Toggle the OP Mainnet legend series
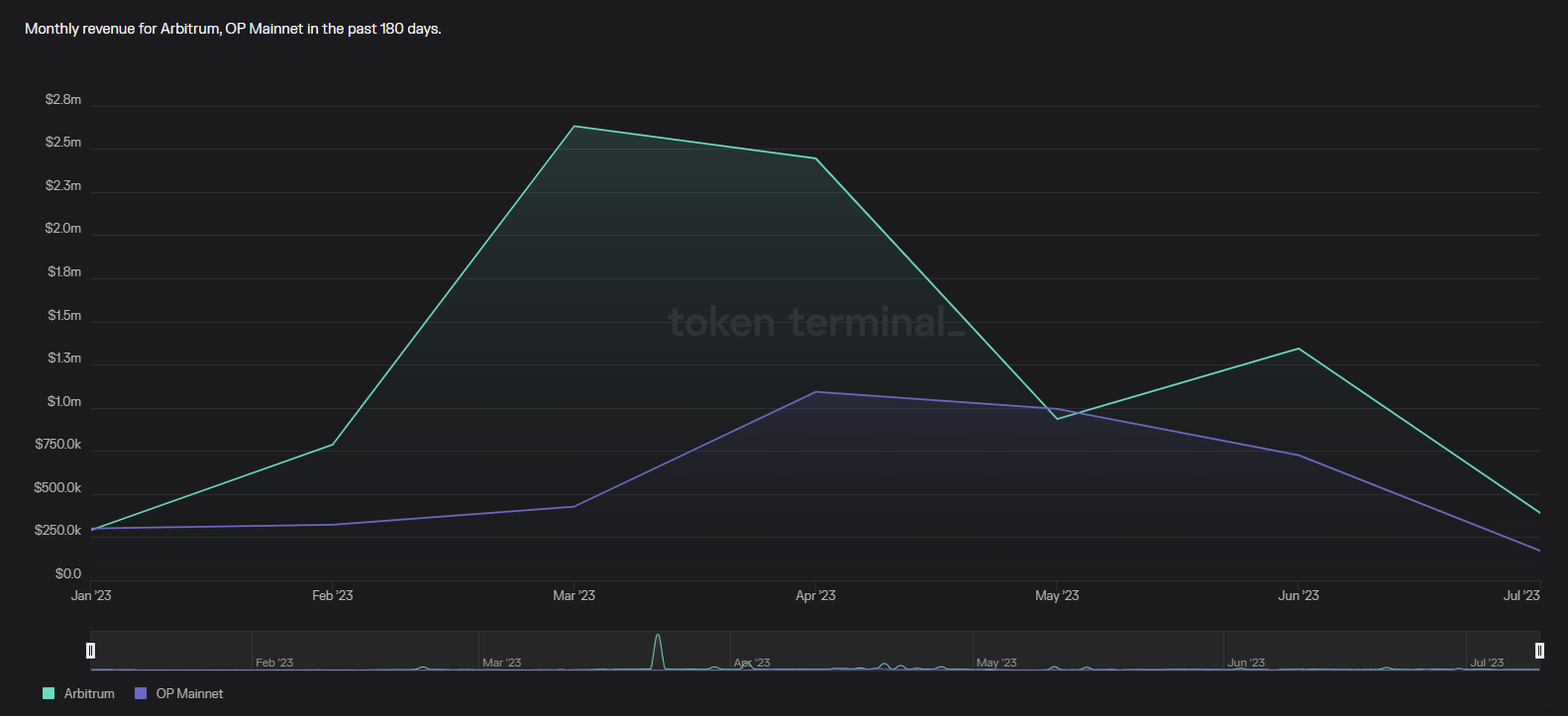 [x=178, y=693]
